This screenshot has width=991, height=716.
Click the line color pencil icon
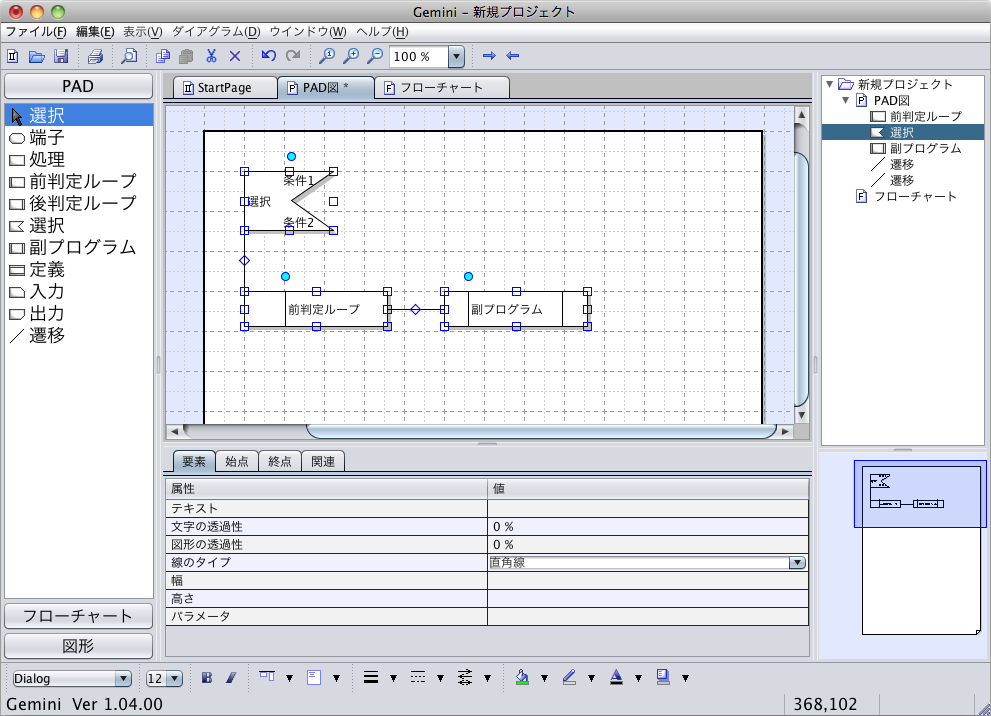coord(569,677)
